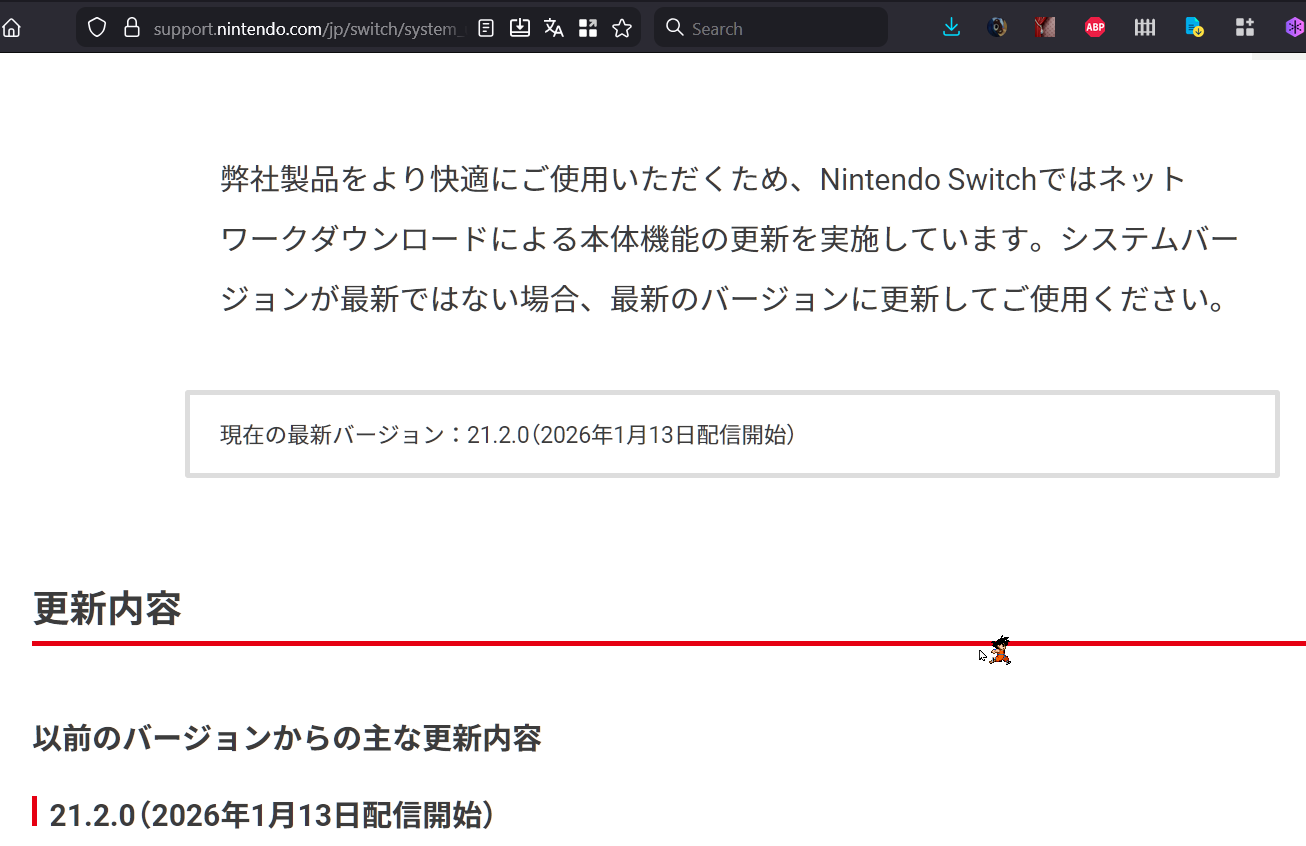Click the four-squares icon in address bar
The width and height of the screenshot is (1306, 846).
point(588,28)
